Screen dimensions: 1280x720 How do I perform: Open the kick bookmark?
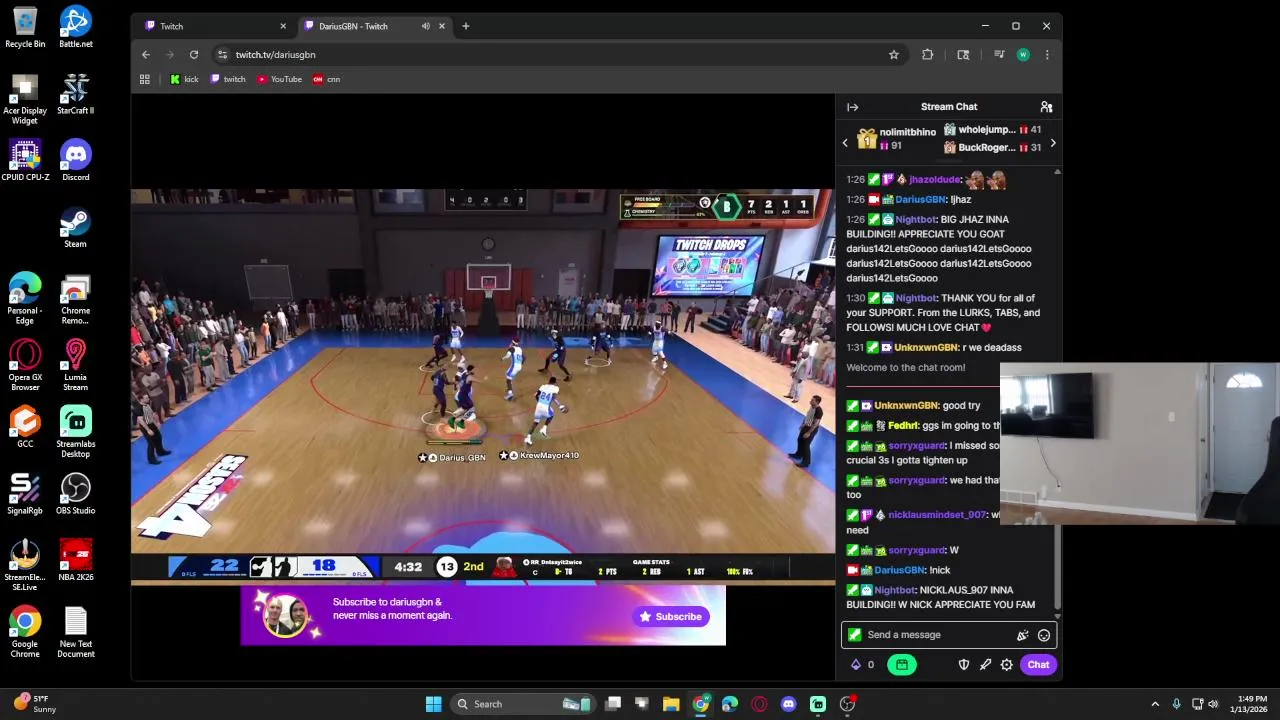(184, 79)
